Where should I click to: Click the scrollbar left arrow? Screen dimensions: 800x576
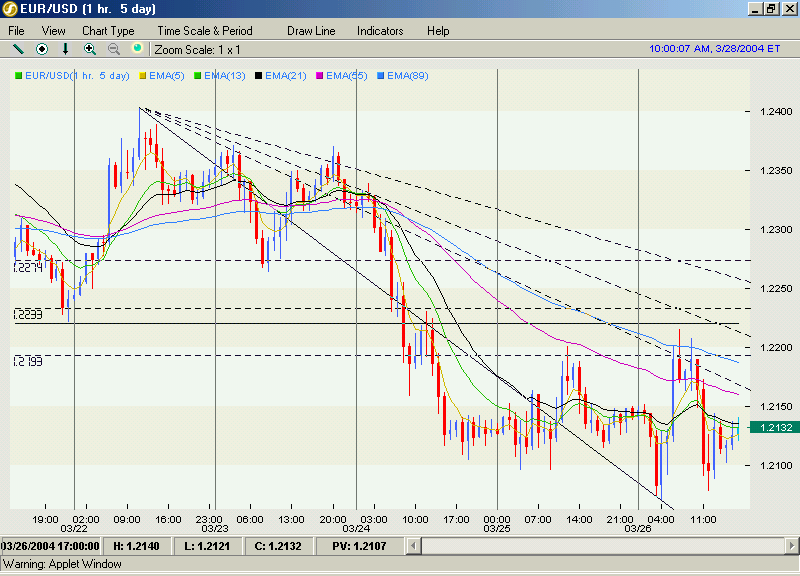click(x=414, y=546)
